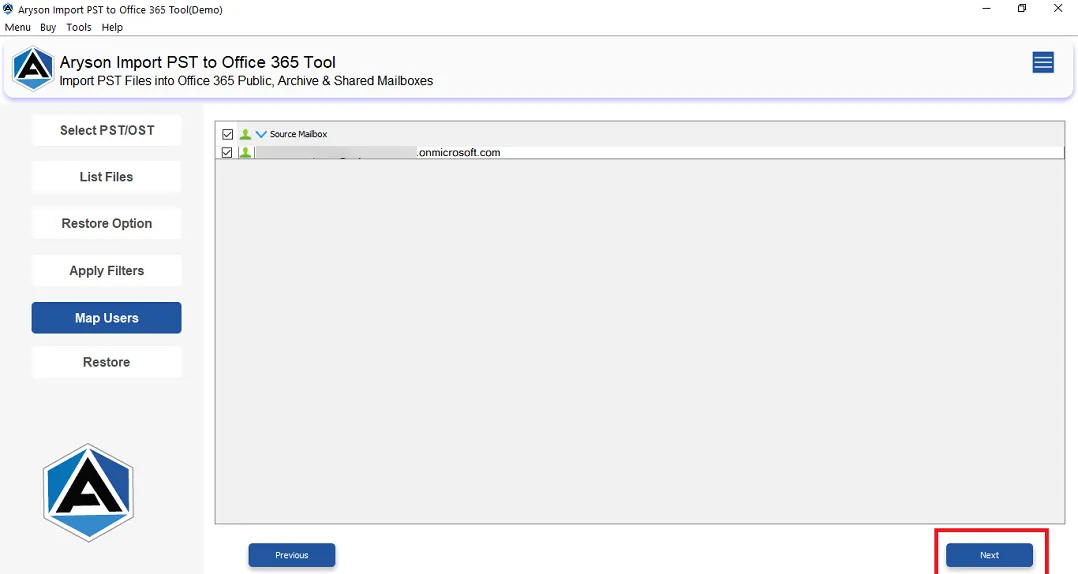The width and height of the screenshot is (1078, 574).
Task: Open the hamburger menu icon in header
Action: click(x=1043, y=63)
